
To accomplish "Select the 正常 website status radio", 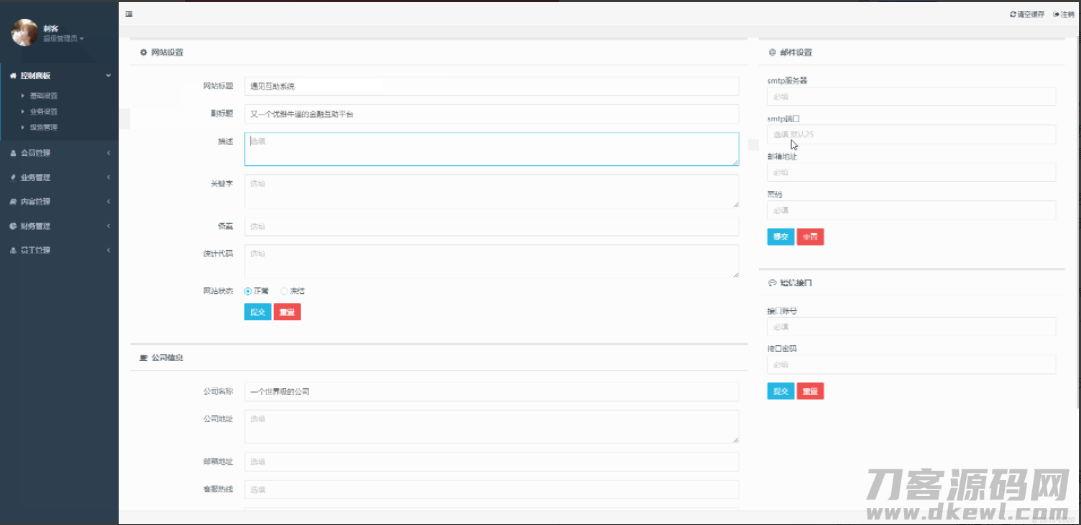I will click(248, 291).
